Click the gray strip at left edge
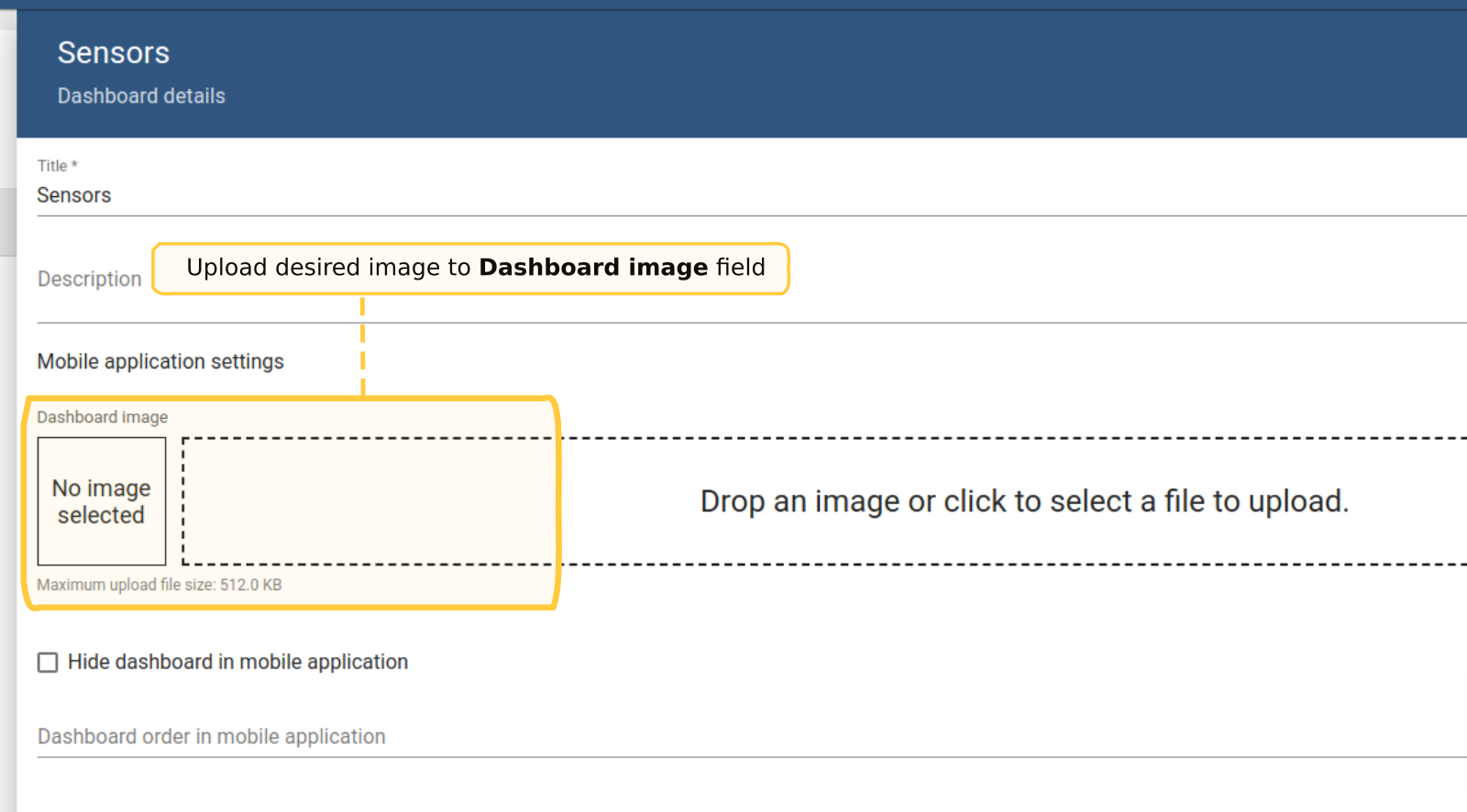This screenshot has height=812, width=1467. click(x=7, y=220)
